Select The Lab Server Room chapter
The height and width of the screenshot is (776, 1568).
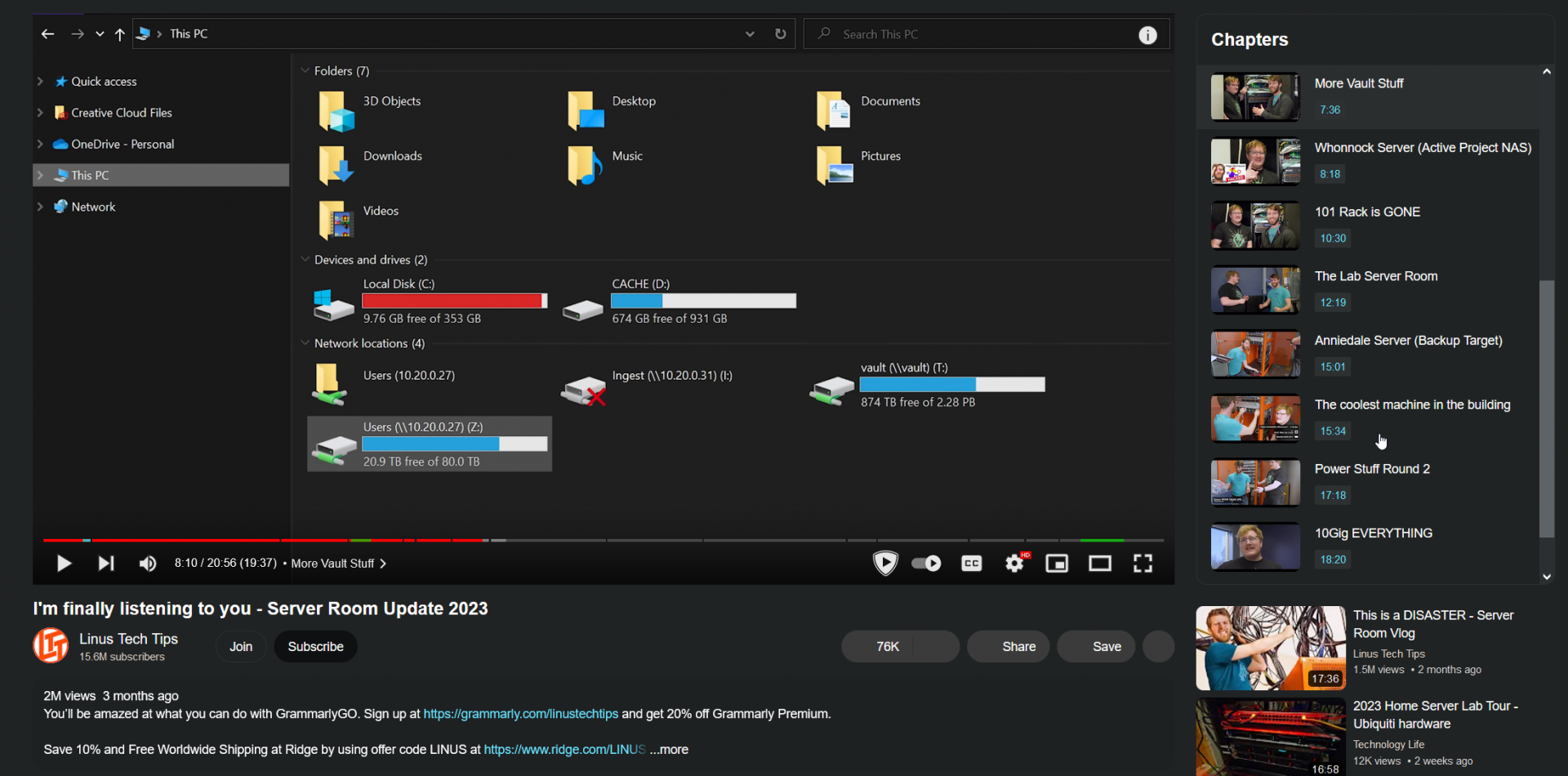[1369, 290]
